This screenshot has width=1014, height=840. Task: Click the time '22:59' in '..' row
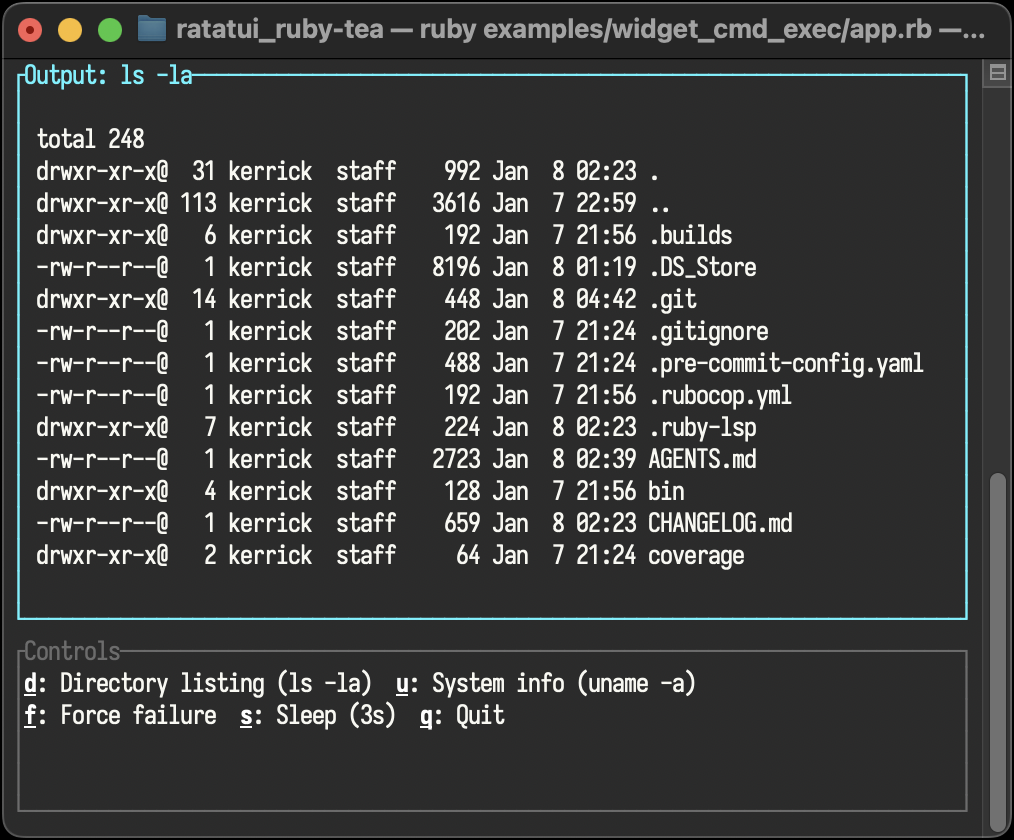pyautogui.click(x=607, y=203)
